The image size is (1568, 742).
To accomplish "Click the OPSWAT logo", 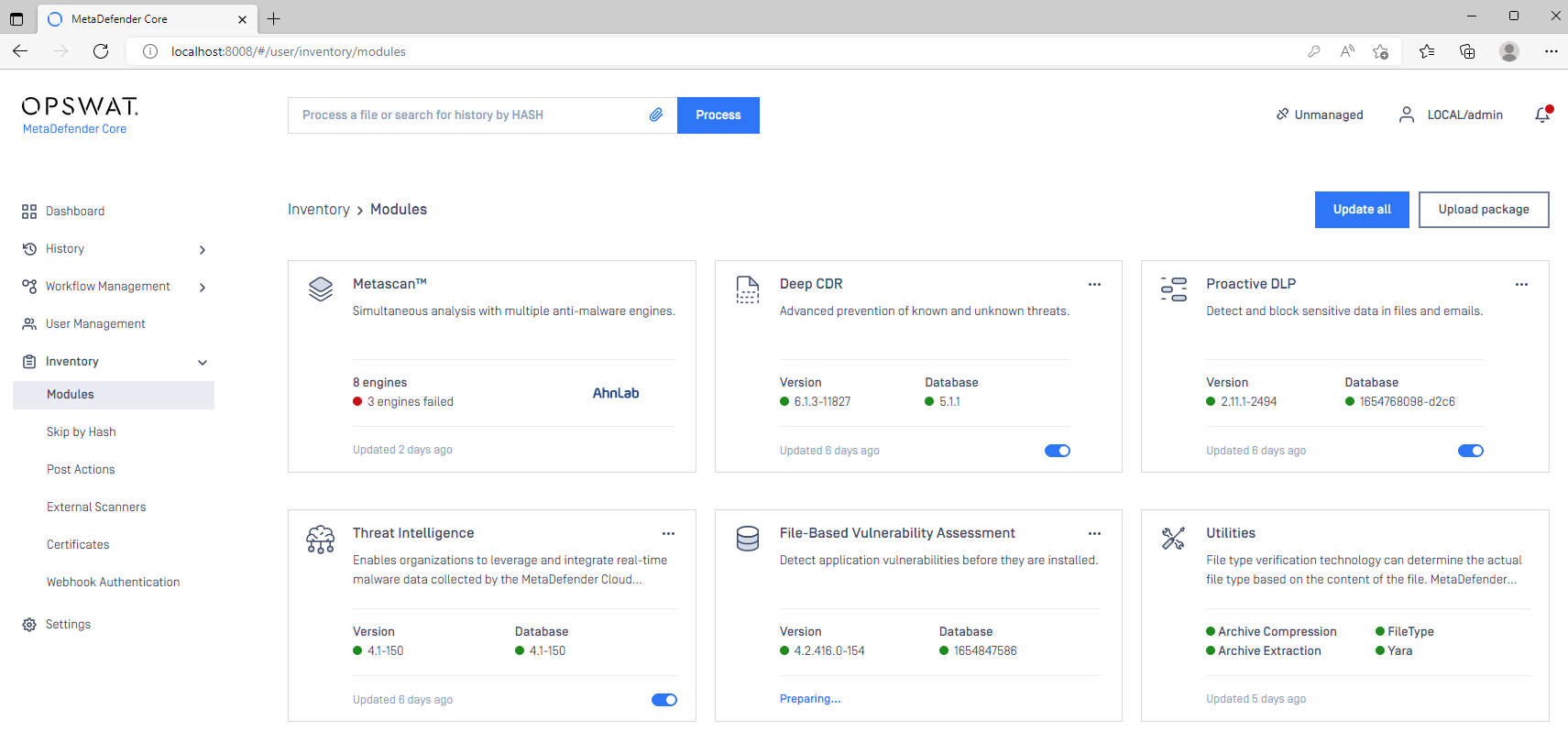I will click(x=80, y=106).
